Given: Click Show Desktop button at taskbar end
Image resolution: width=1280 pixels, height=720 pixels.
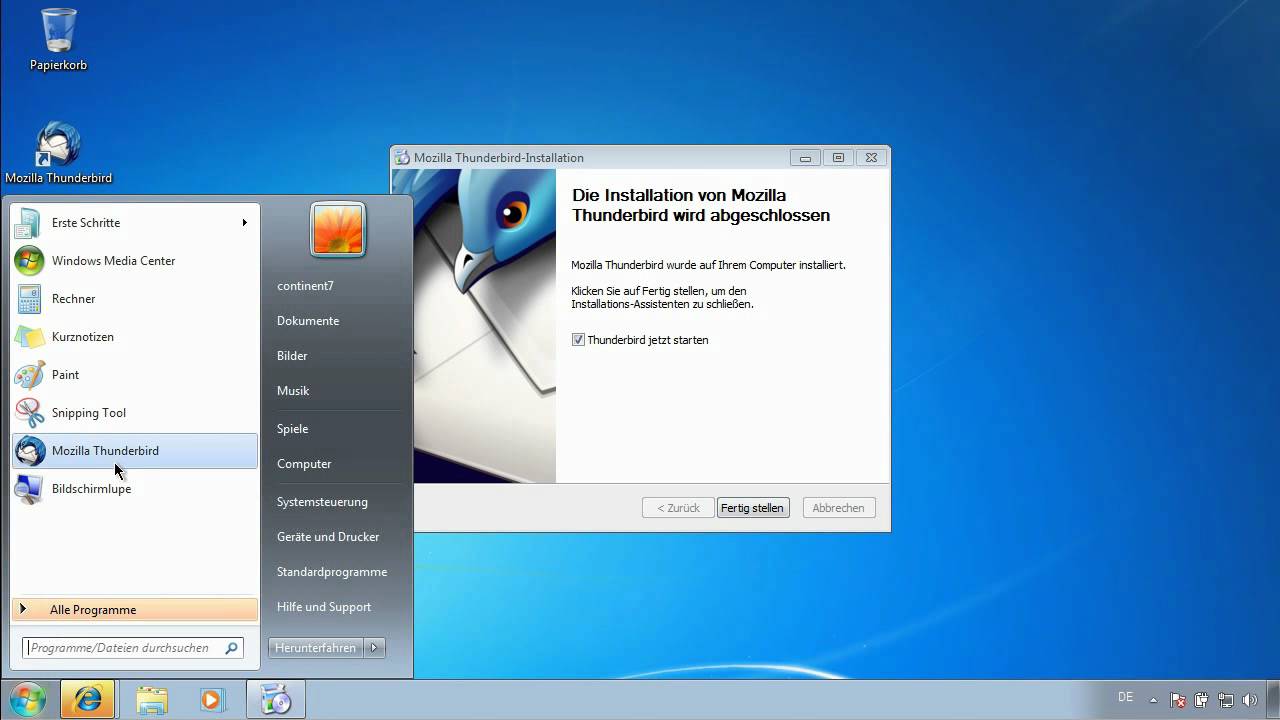Looking at the screenshot, I should point(1273,700).
